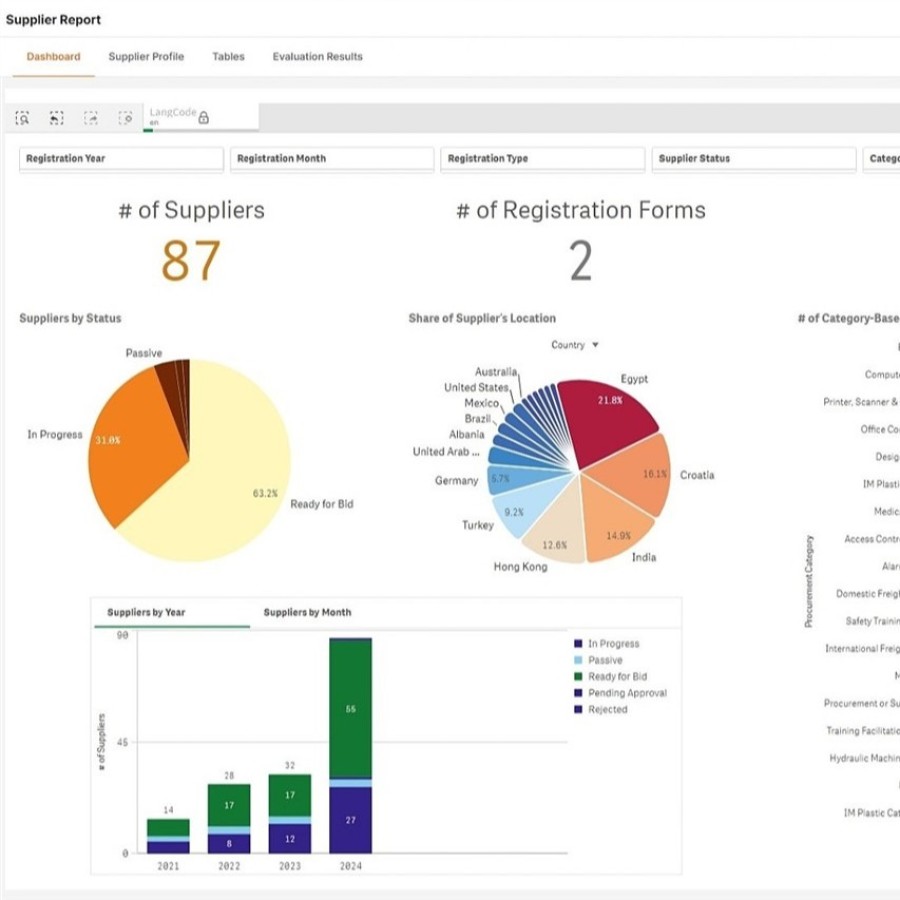Click the Ready for Bid legend swatch
The height and width of the screenshot is (900, 900).
(x=579, y=677)
